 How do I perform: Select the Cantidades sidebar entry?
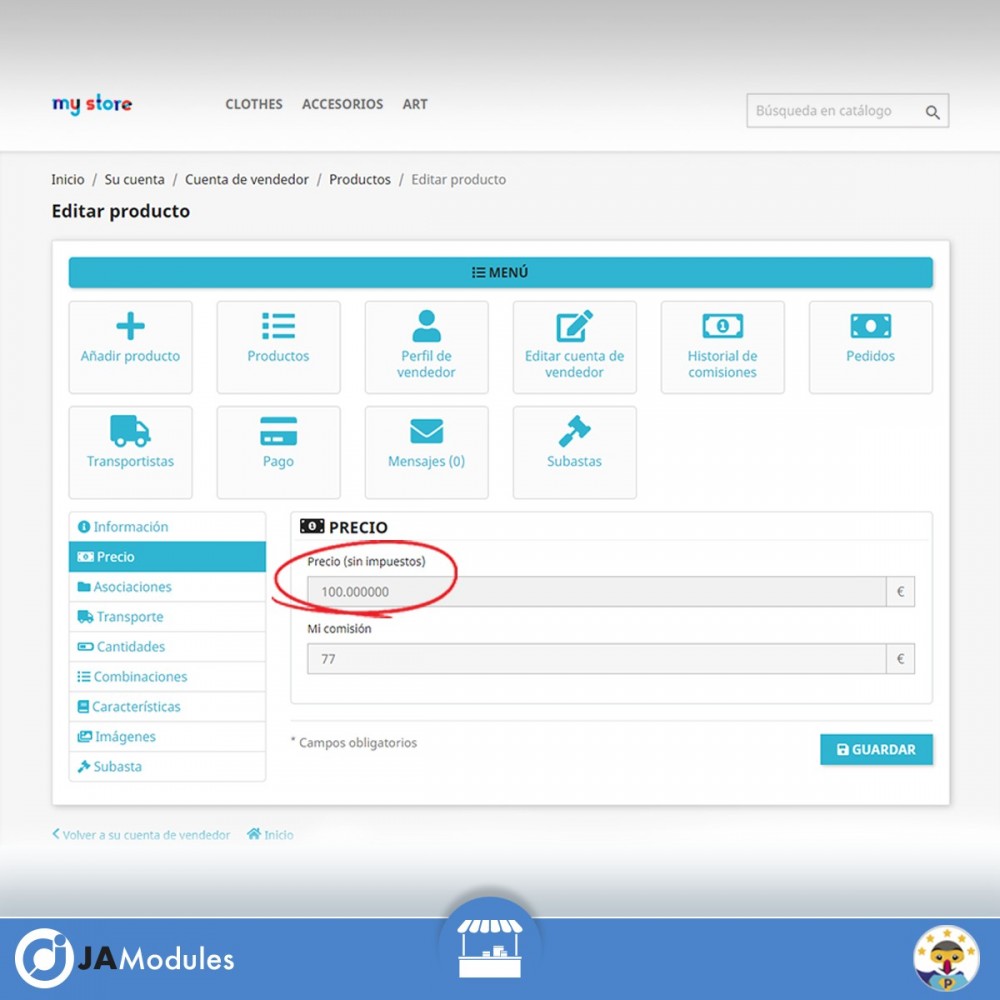166,646
